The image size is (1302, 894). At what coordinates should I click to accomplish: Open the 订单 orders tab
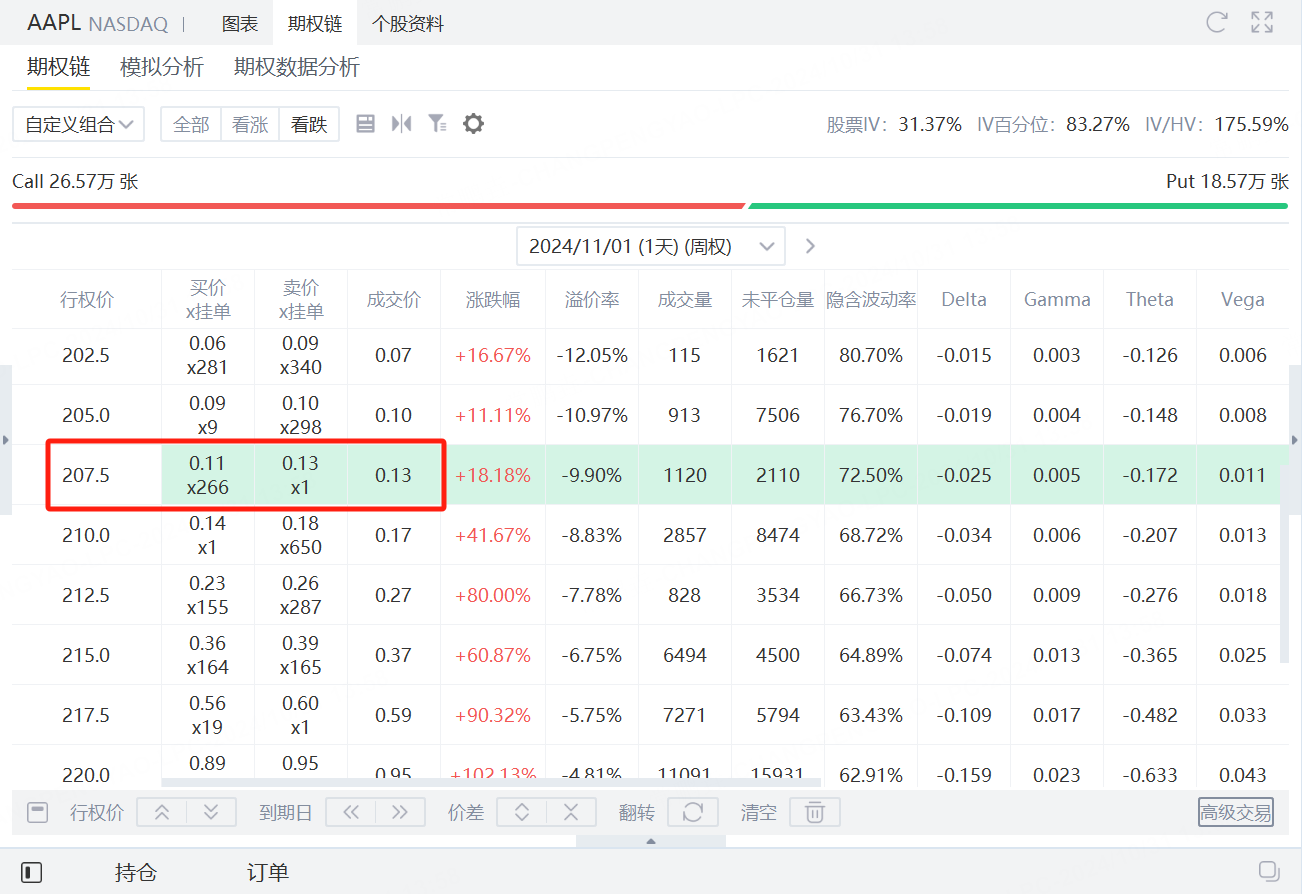[267, 872]
